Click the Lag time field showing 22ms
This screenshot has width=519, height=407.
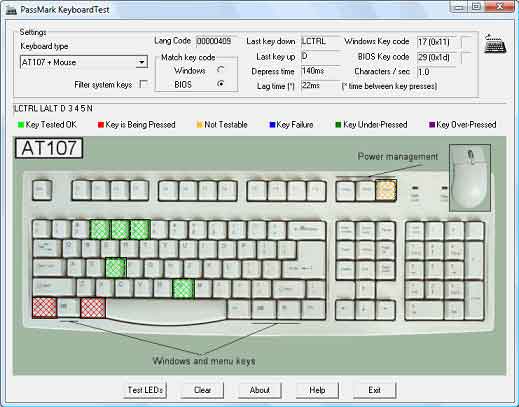(x=320, y=86)
